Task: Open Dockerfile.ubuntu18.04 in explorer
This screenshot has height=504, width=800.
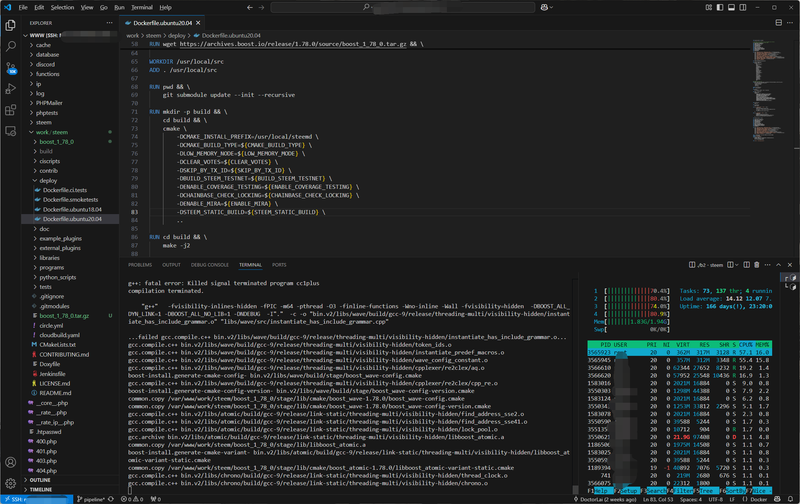Action: [70, 209]
